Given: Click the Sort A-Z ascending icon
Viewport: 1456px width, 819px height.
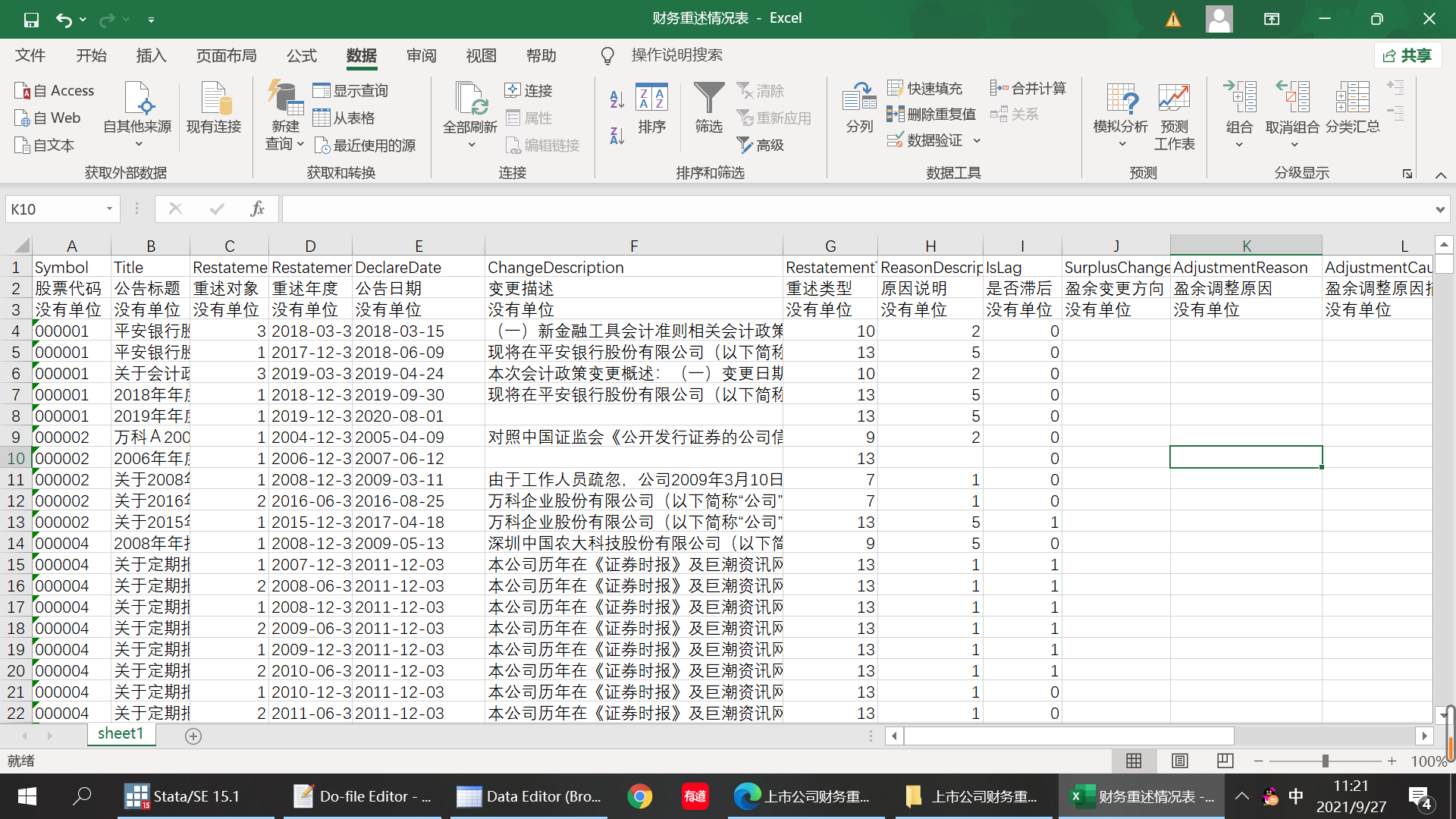Looking at the screenshot, I should tap(617, 99).
